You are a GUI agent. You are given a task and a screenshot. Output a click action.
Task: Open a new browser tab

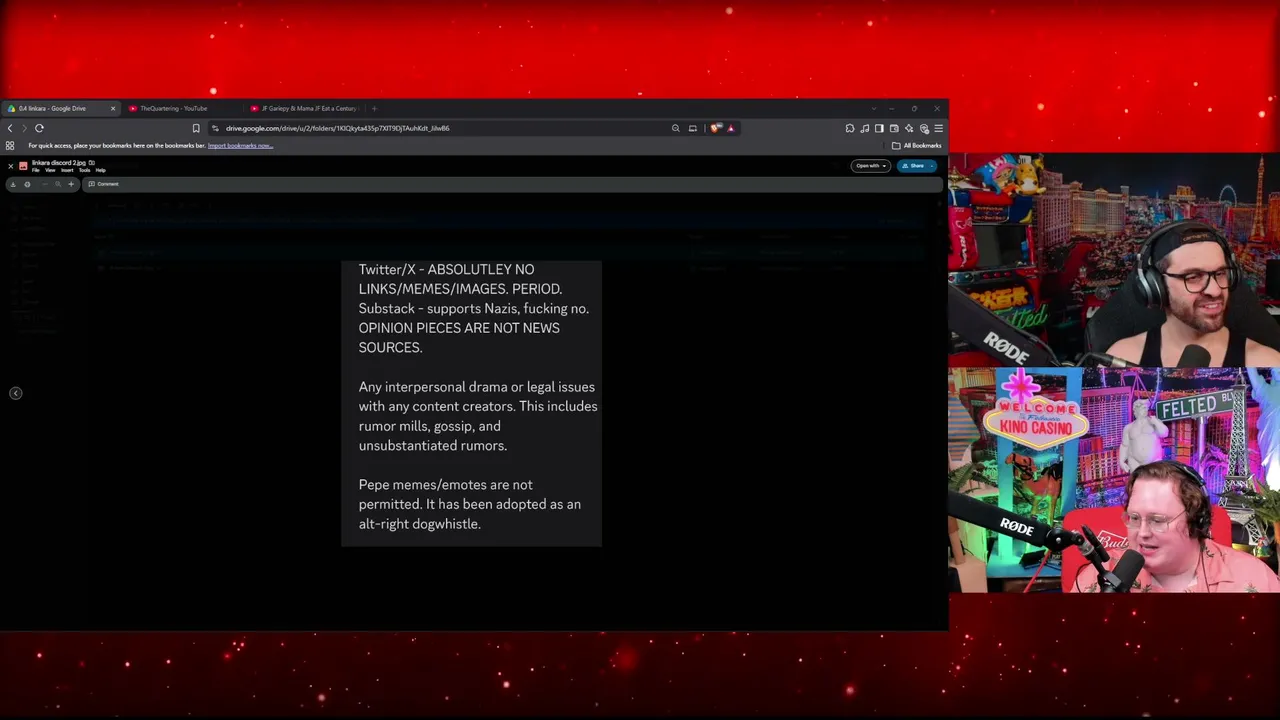click(374, 108)
